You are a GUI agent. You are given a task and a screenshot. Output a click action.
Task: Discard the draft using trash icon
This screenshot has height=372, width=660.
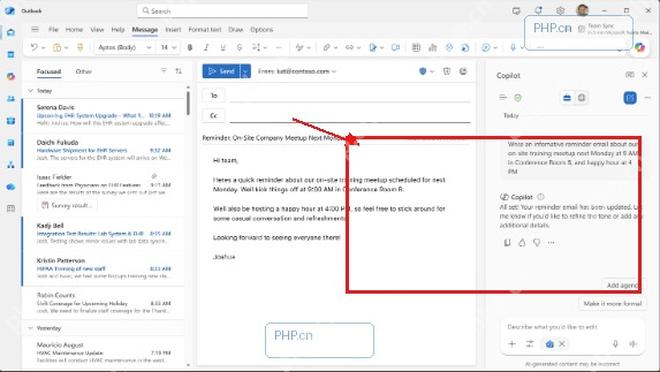point(447,71)
